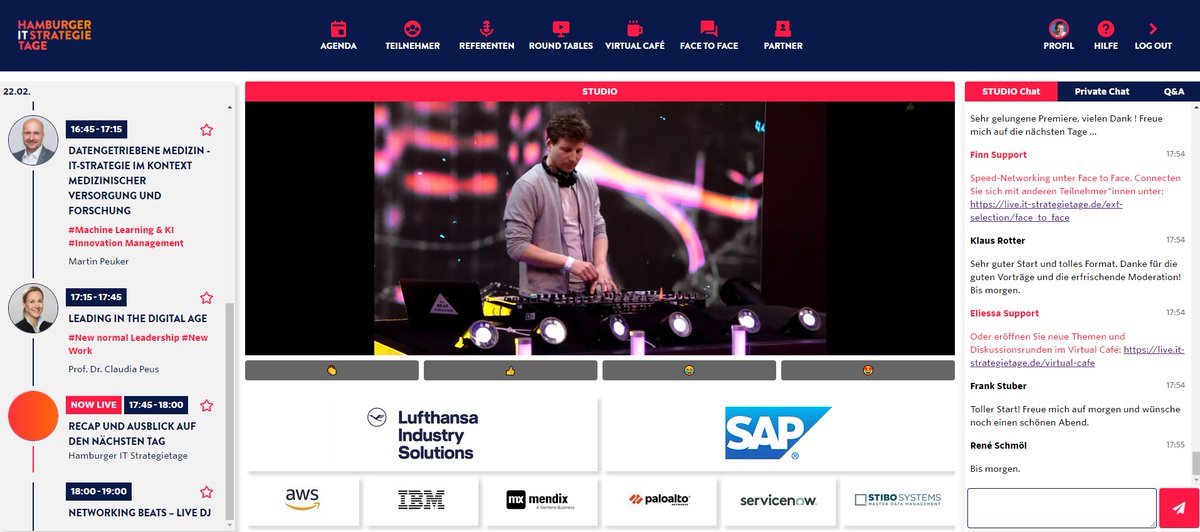Open the Profil avatar icon
Screen dimensions: 1200x532
point(1058,29)
